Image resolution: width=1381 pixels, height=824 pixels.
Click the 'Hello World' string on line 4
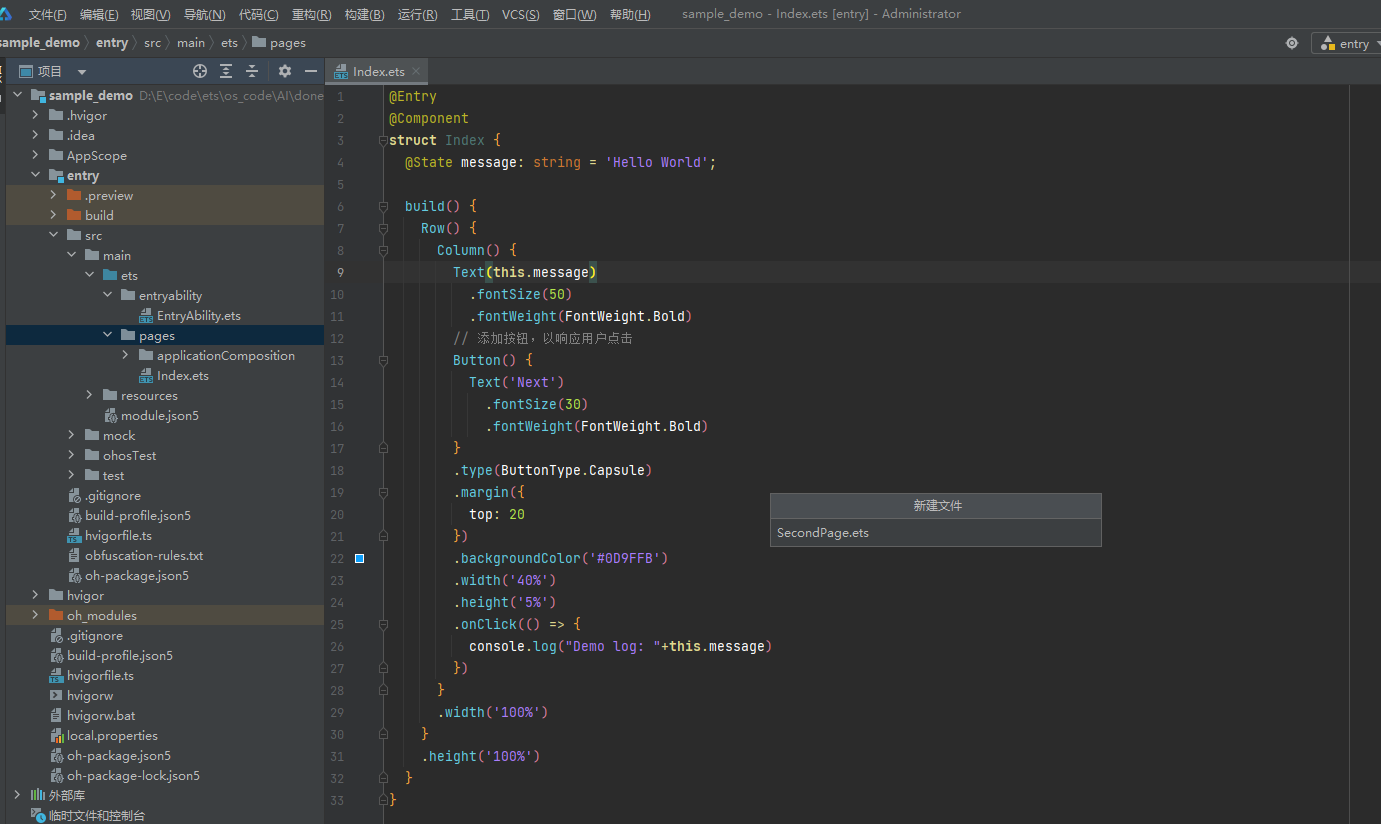(657, 162)
